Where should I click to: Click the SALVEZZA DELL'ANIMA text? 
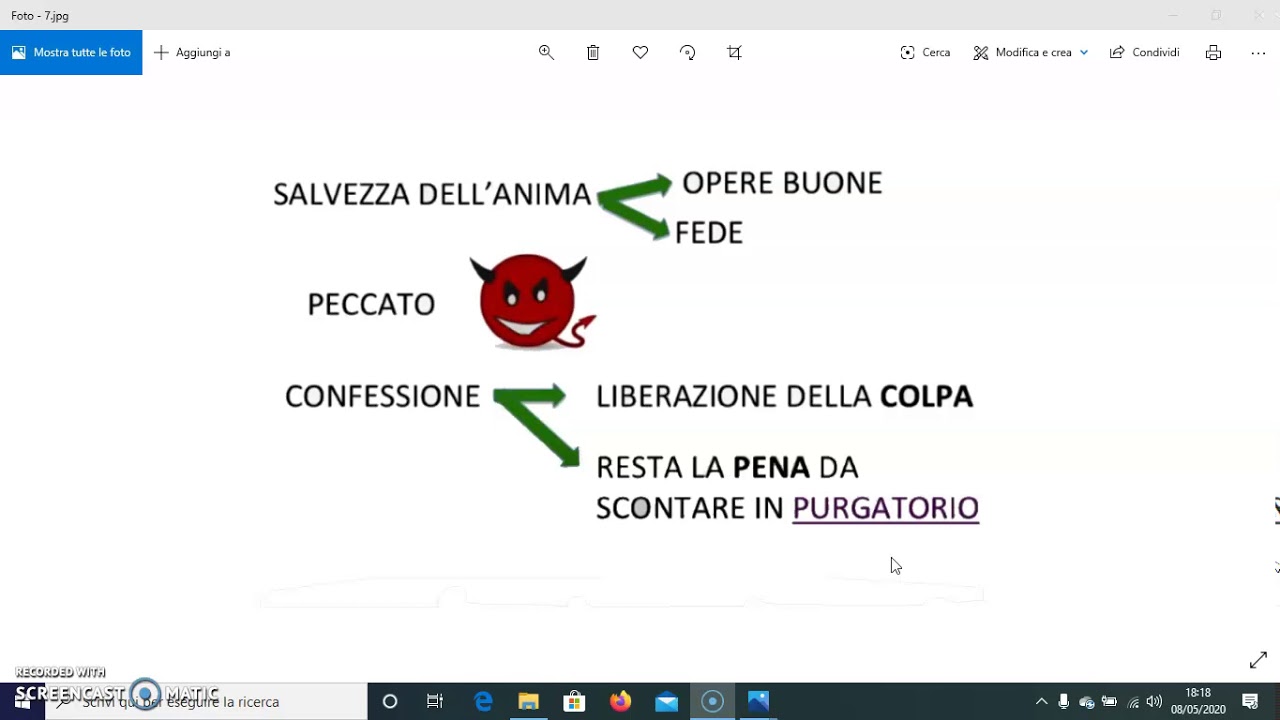432,194
